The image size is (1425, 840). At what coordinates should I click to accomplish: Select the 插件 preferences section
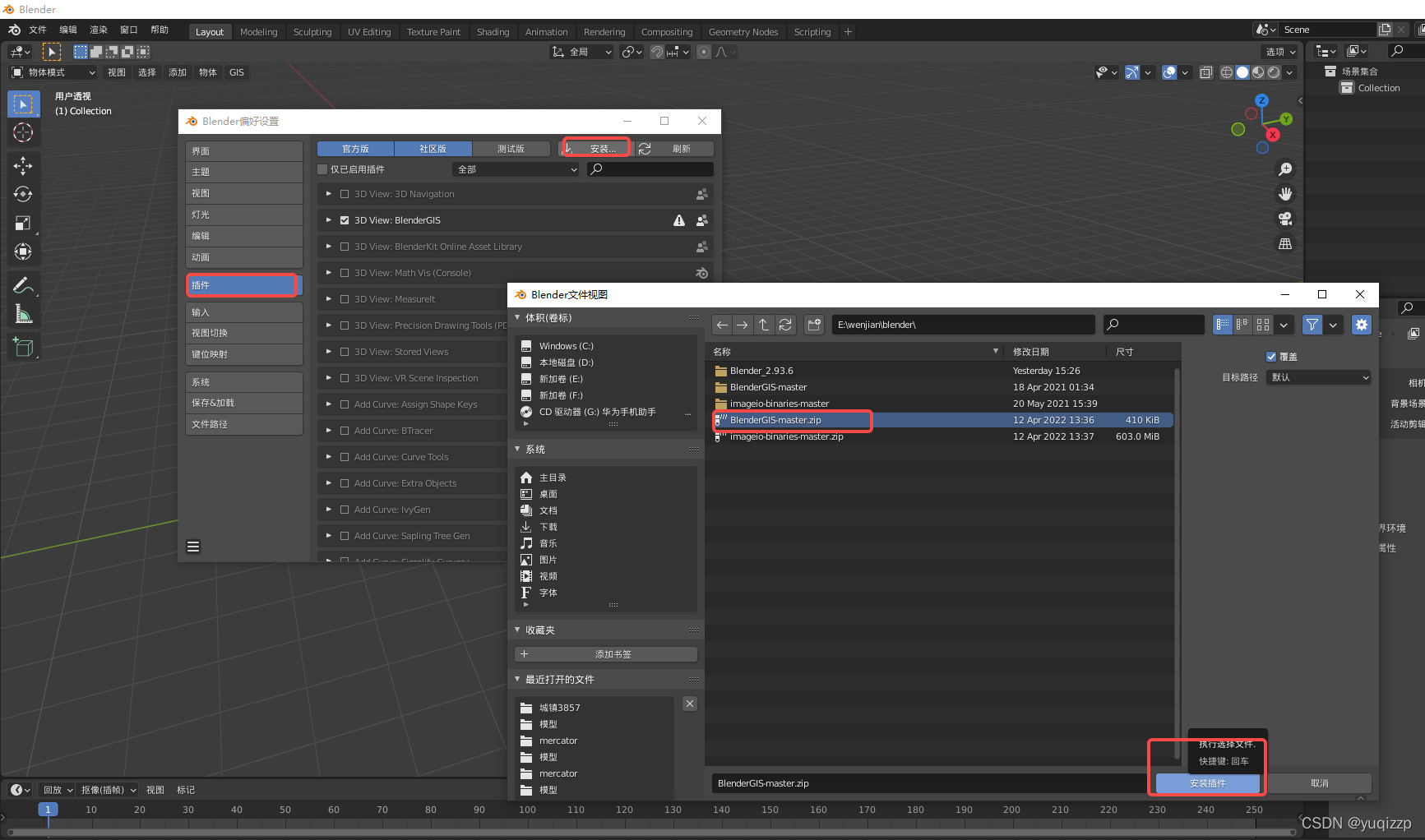click(243, 285)
